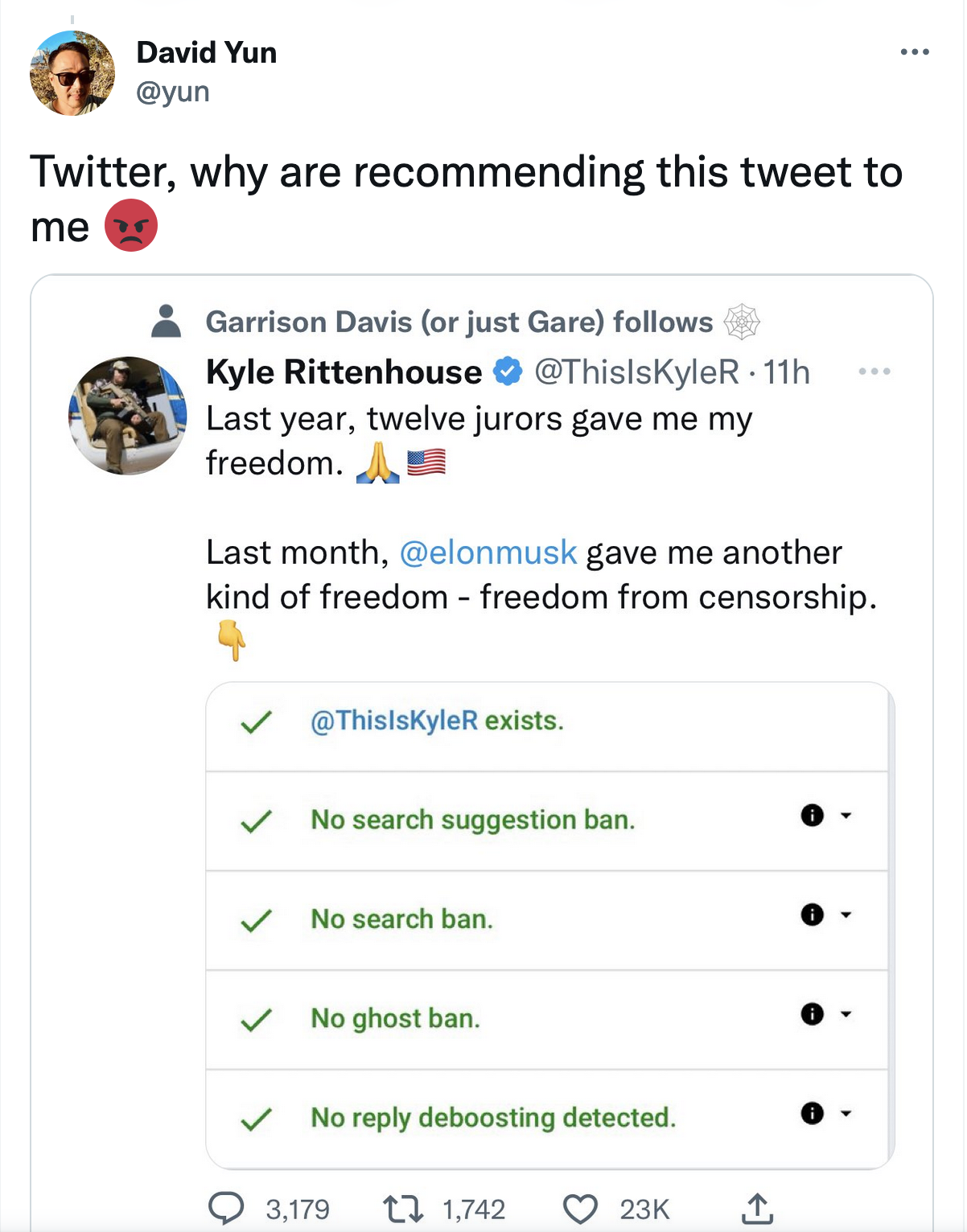Expand the No ghost ban dropdown arrow

click(846, 1014)
